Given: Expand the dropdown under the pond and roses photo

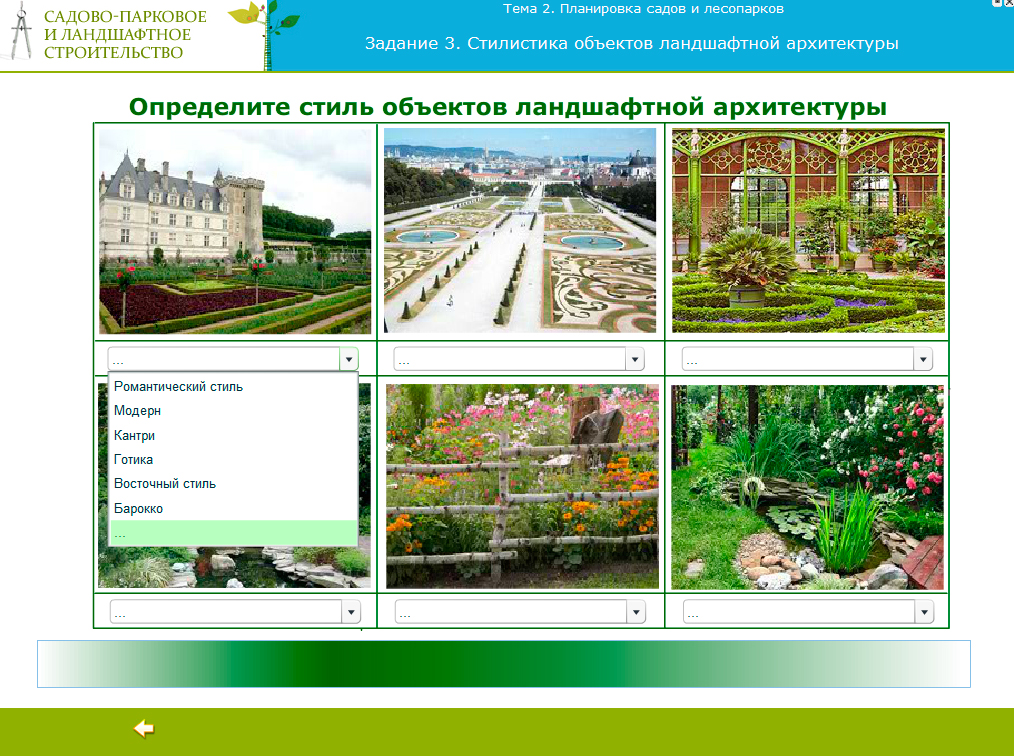Looking at the screenshot, I should click(922, 612).
